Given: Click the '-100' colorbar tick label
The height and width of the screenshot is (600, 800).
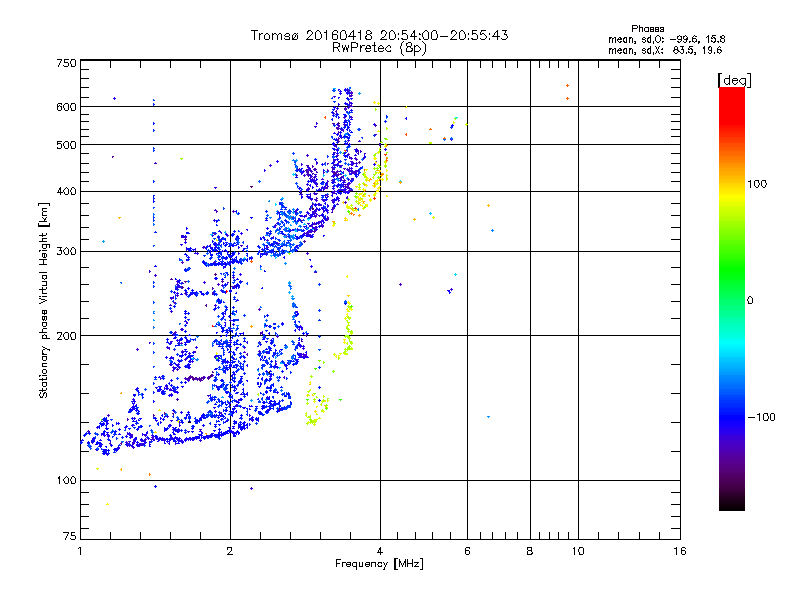Looking at the screenshot, I should (x=761, y=417).
